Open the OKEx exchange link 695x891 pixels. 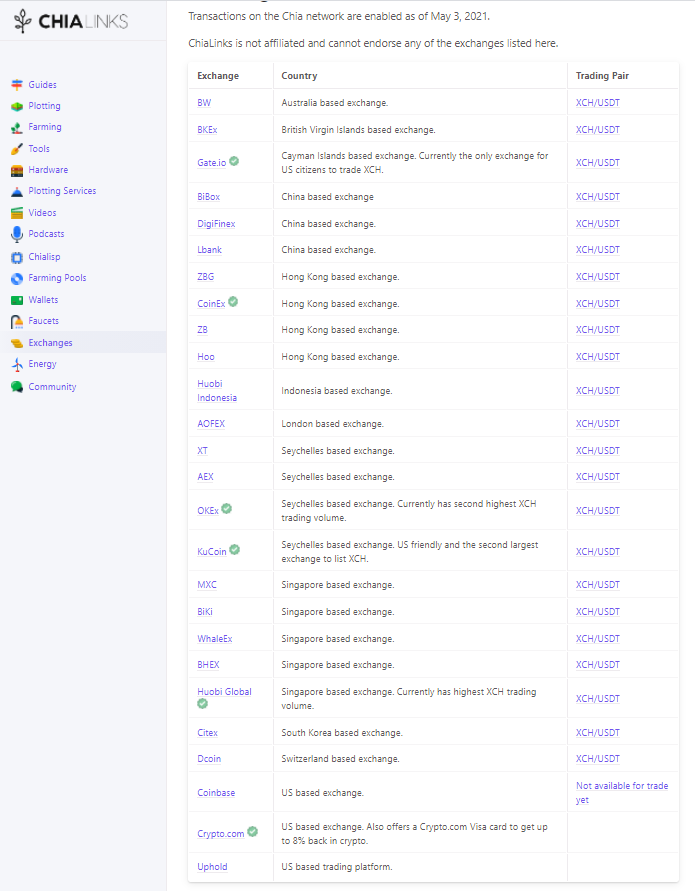point(208,511)
